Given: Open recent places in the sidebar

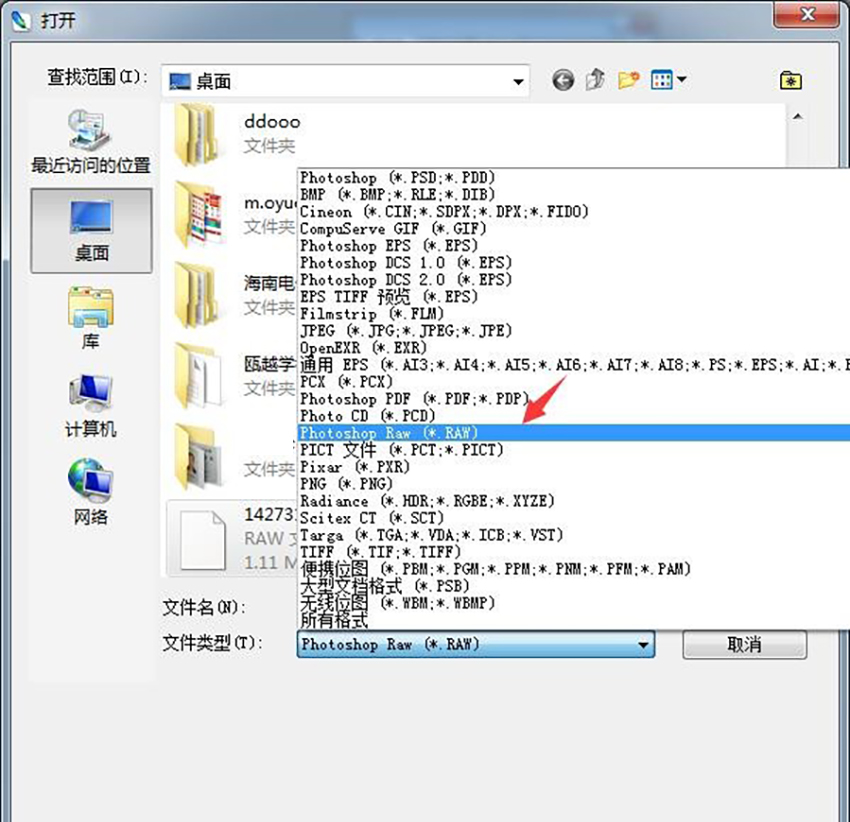Looking at the screenshot, I should pos(91,142).
